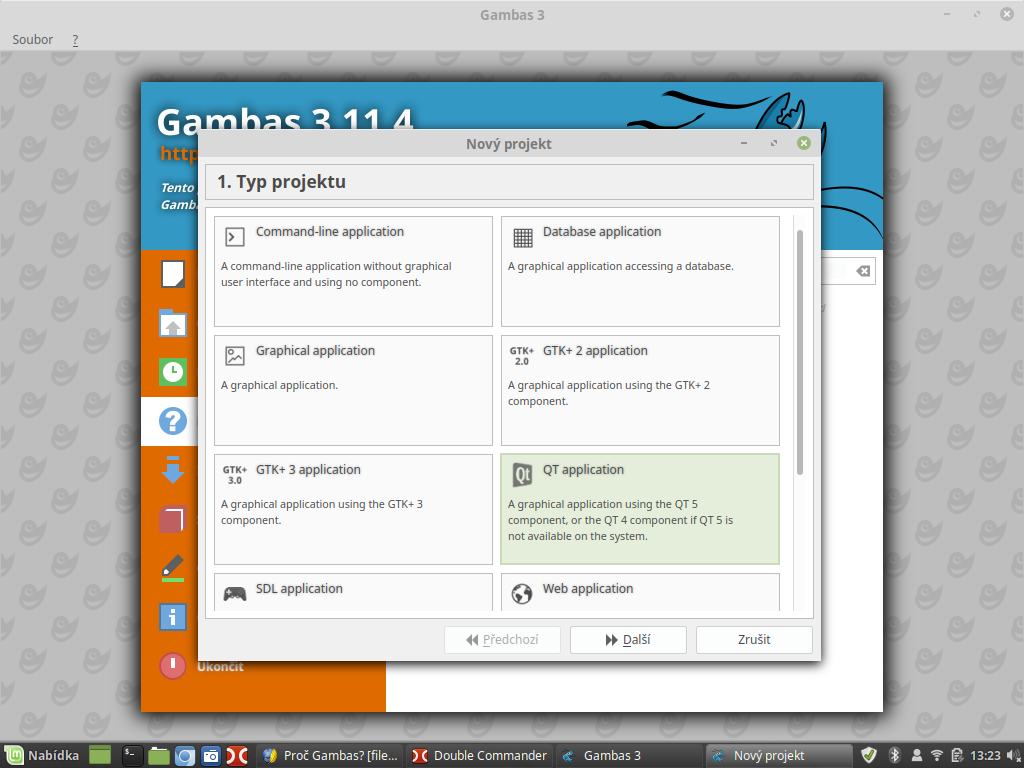Click the blue question mark sidebar icon

tap(173, 421)
